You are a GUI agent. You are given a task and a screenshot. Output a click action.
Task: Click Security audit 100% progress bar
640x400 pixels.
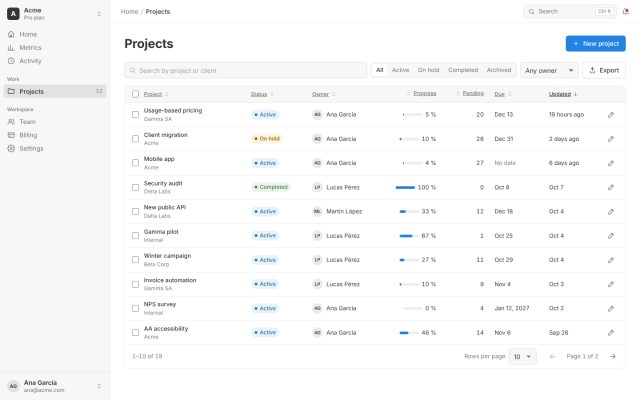pyautogui.click(x=405, y=187)
